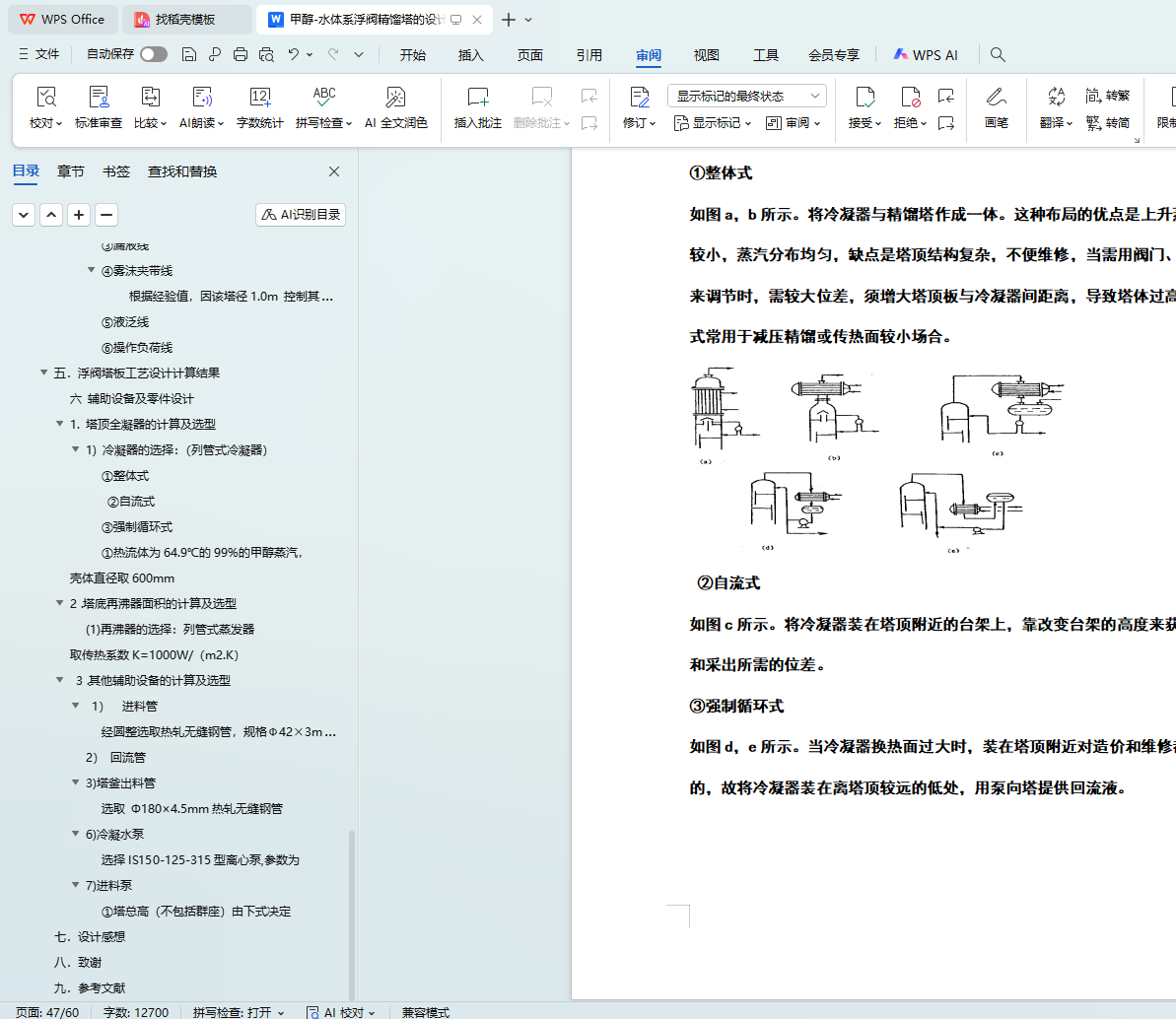Screen dimensions: 1176x1019
Task: Close the navigation side panel
Action: [334, 171]
